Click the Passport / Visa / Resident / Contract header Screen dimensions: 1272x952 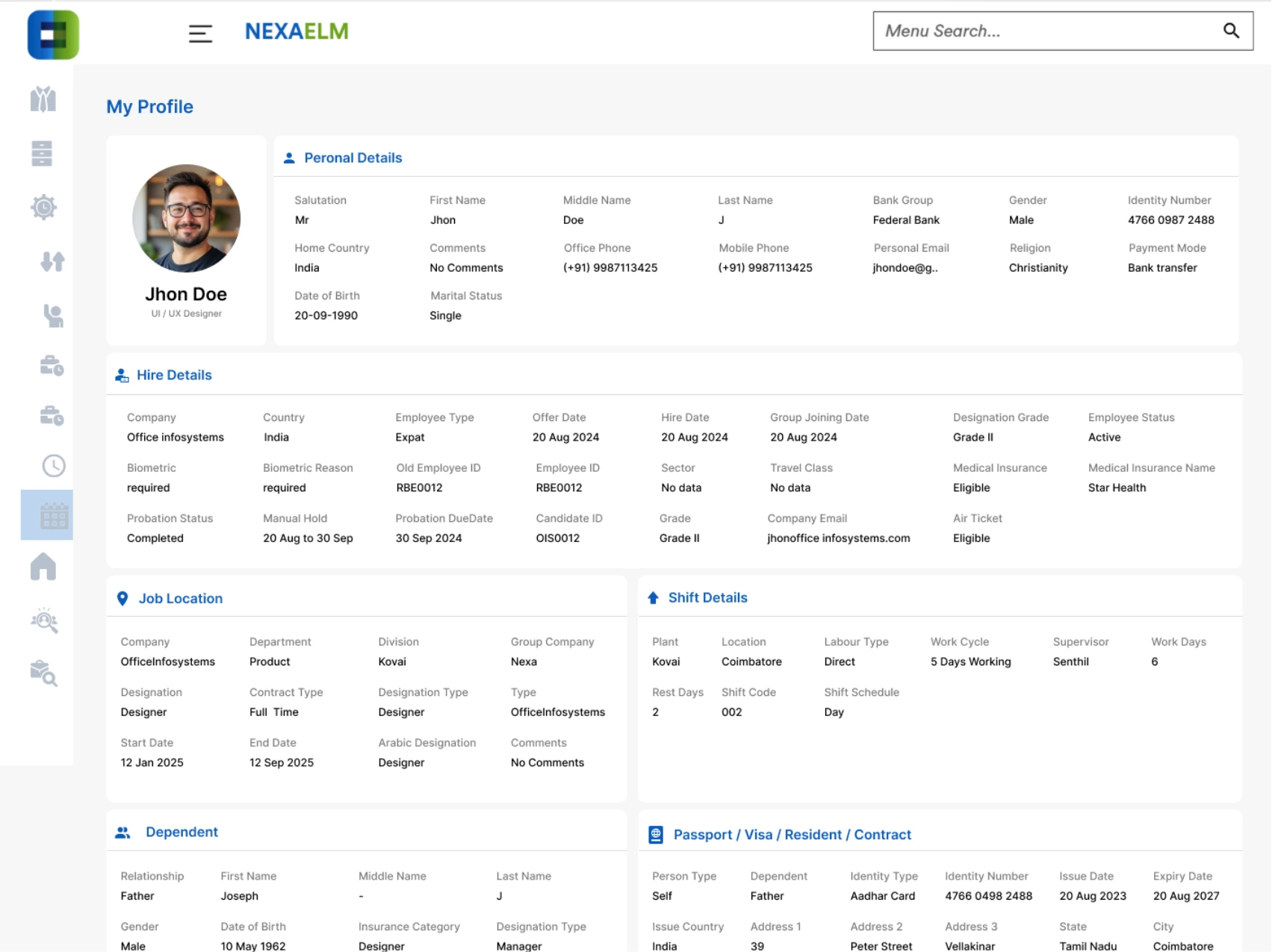[792, 835]
